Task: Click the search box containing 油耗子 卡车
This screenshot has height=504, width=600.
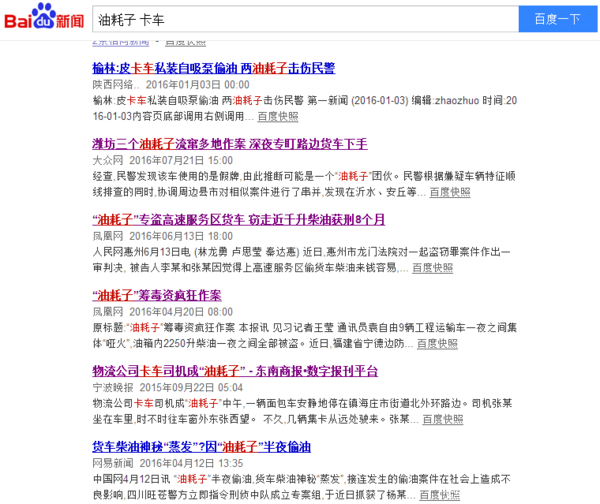Action: pos(305,19)
